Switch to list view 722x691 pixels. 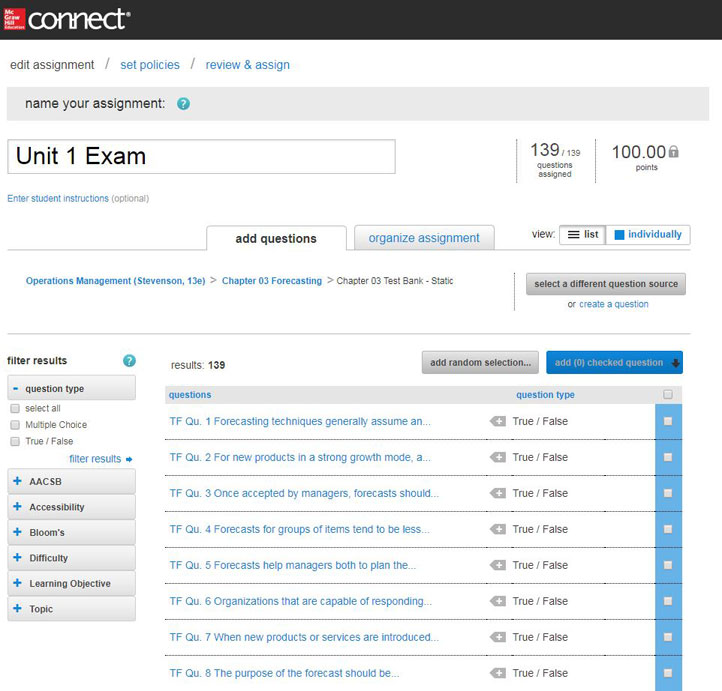[582, 235]
